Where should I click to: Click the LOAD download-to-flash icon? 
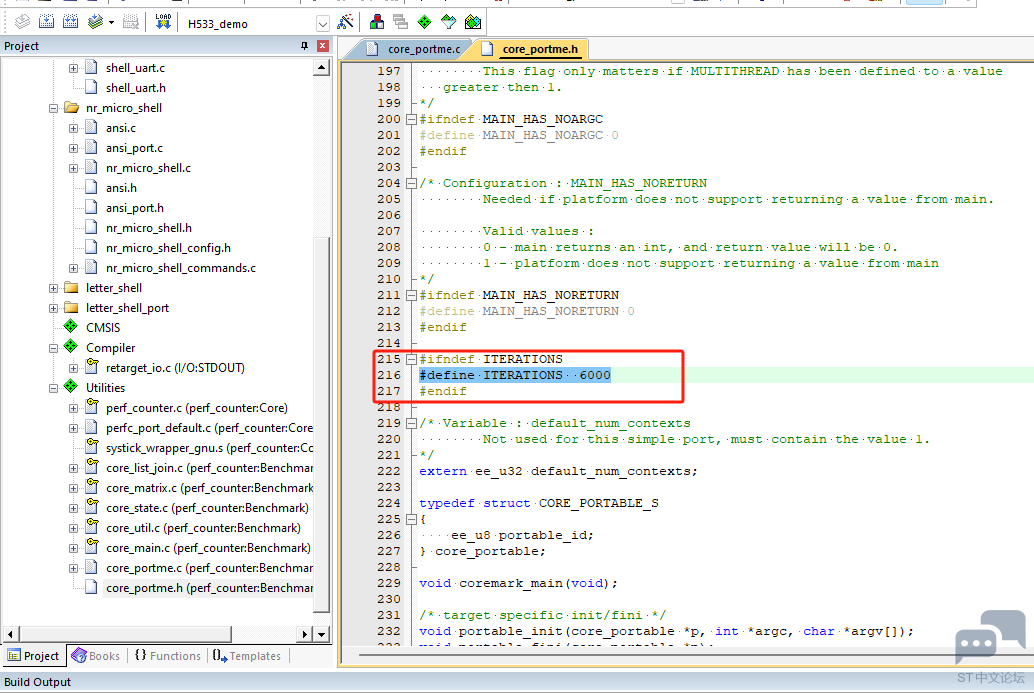coord(163,22)
